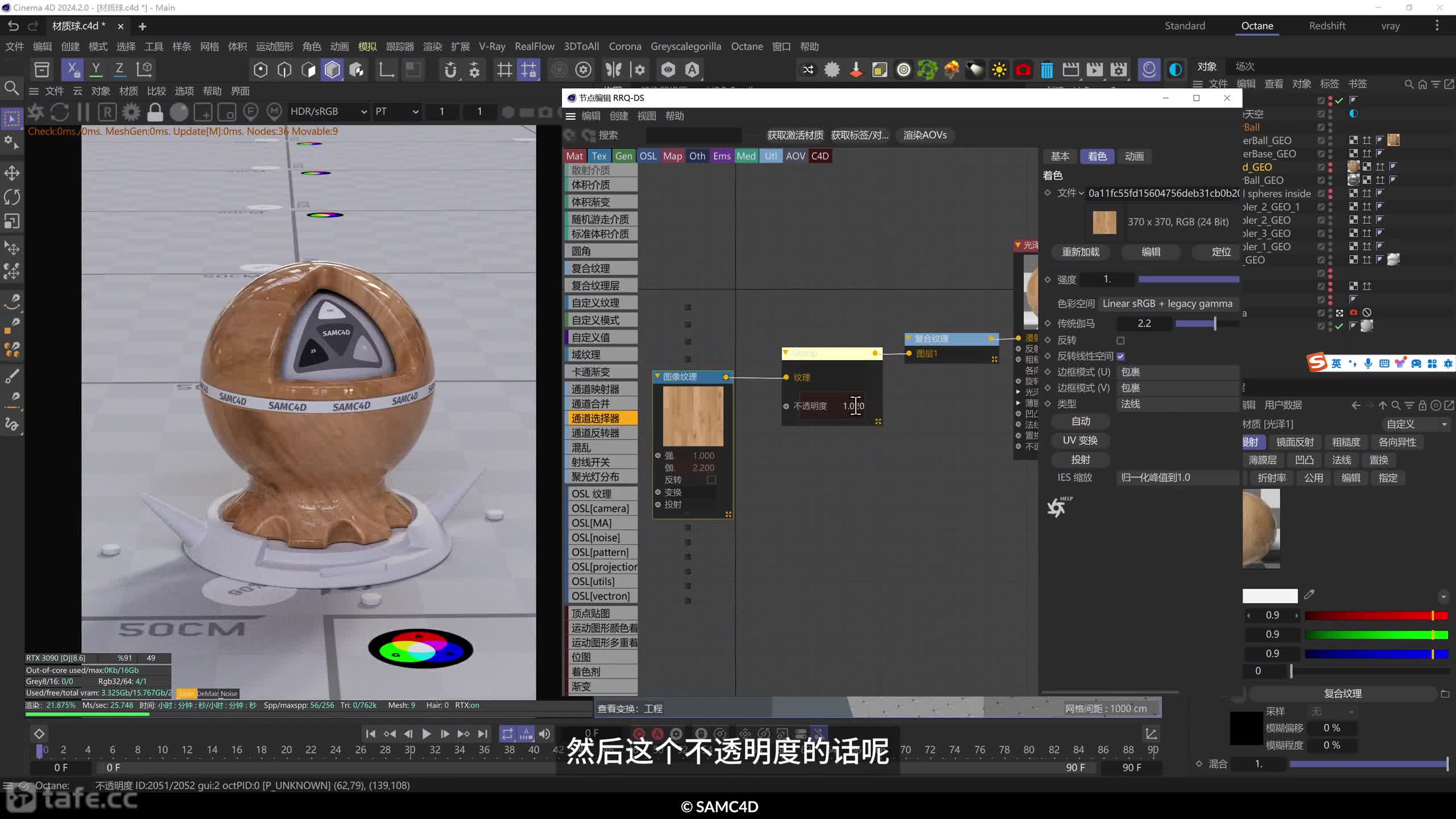The height and width of the screenshot is (819, 1456).
Task: Click the paint brush tool in left sidebar
Action: click(12, 376)
